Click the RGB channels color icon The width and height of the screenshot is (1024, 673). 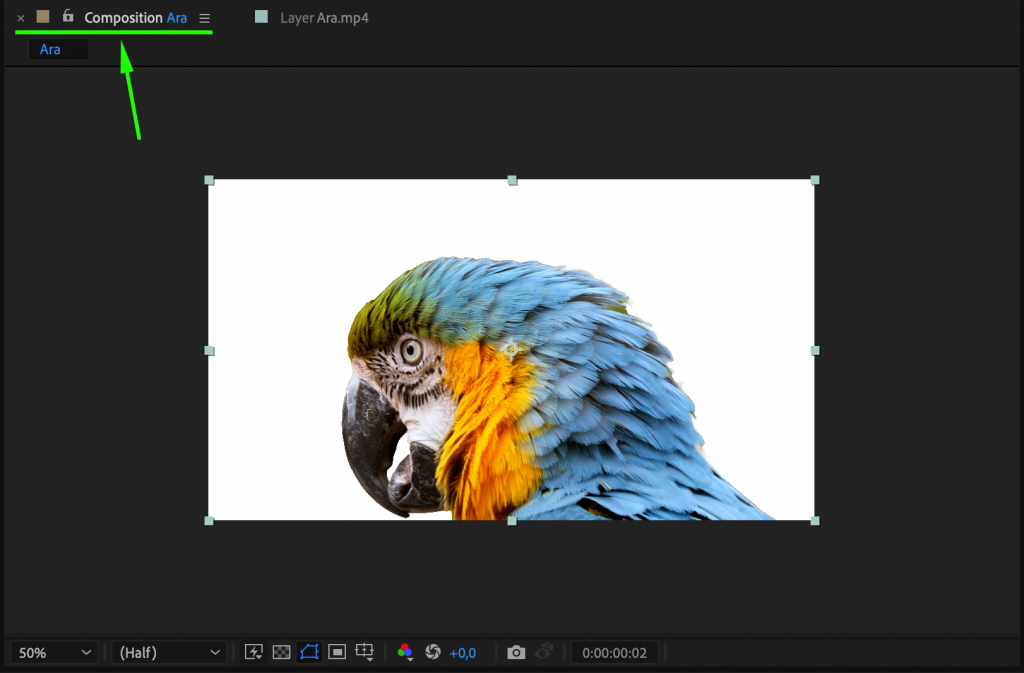(x=405, y=652)
